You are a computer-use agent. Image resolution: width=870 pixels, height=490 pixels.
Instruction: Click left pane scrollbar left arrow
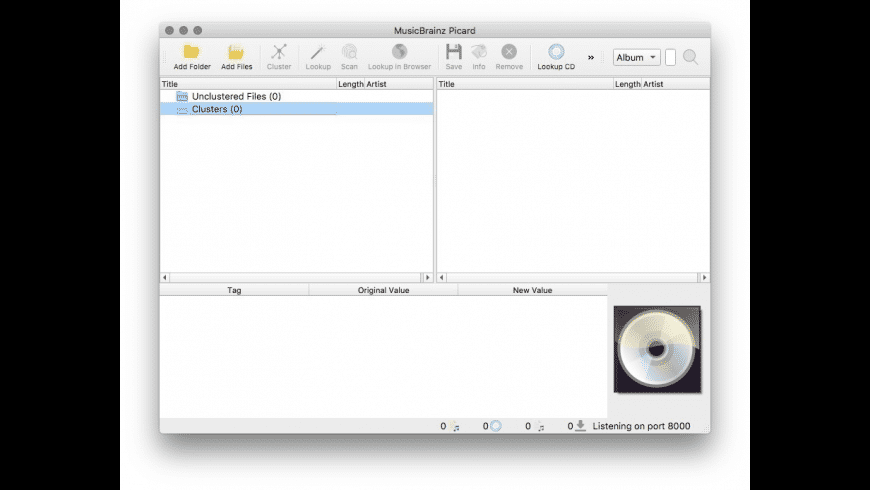pos(165,277)
